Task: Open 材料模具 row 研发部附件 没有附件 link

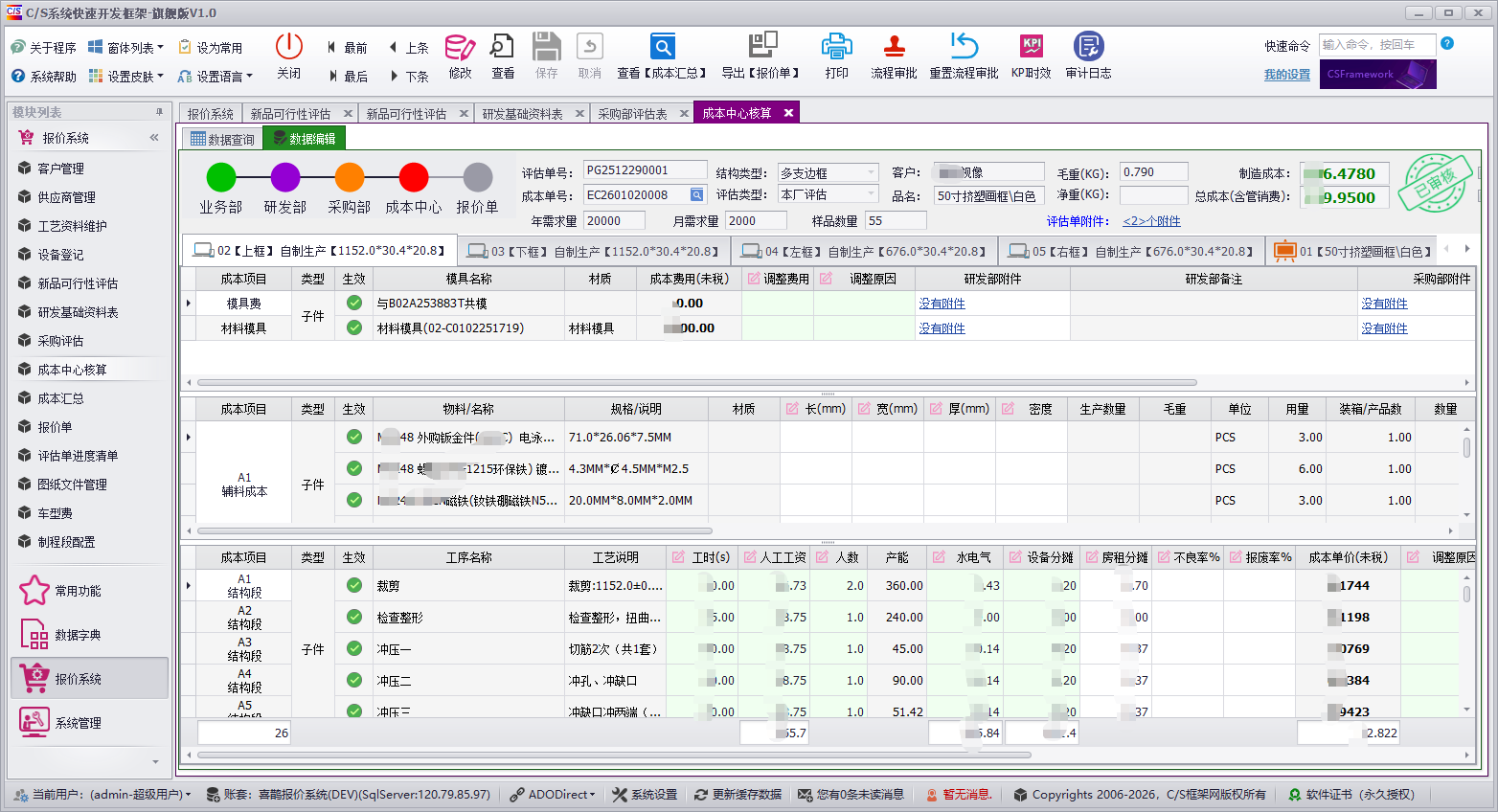Action: click(x=942, y=328)
